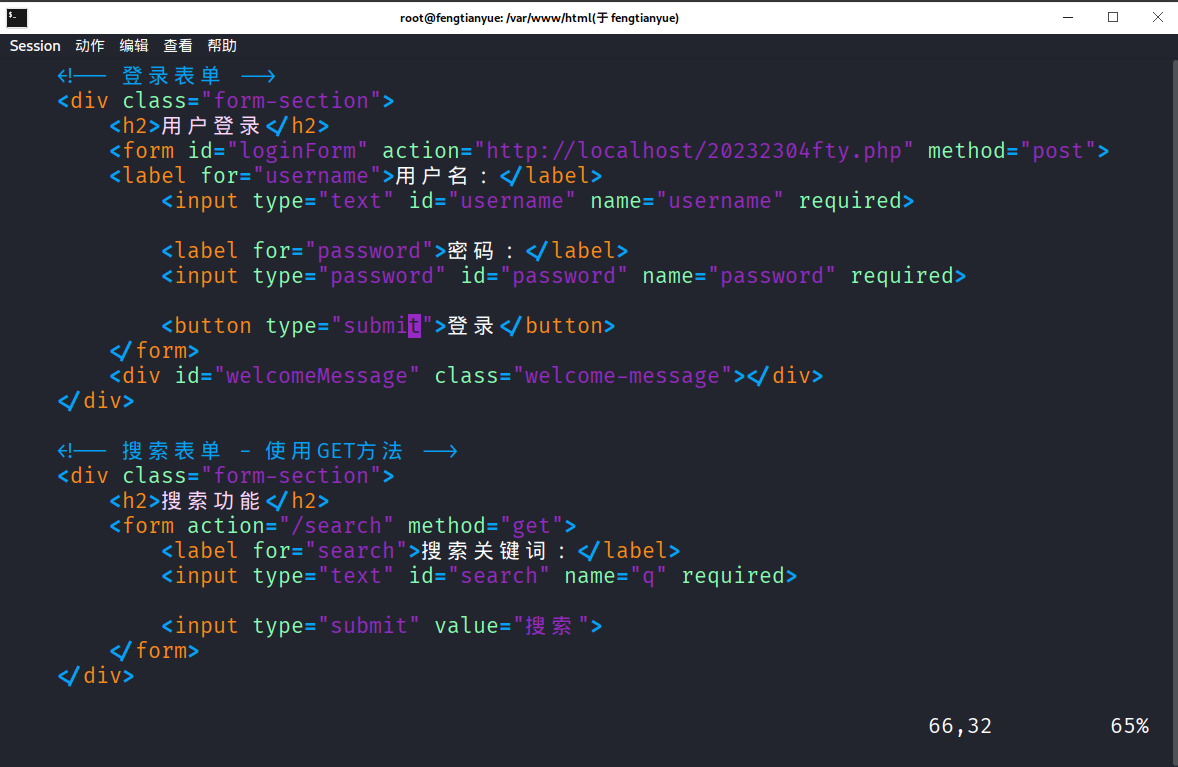Click value="搜索" attribute
The height and width of the screenshot is (767, 1178).
(512, 626)
